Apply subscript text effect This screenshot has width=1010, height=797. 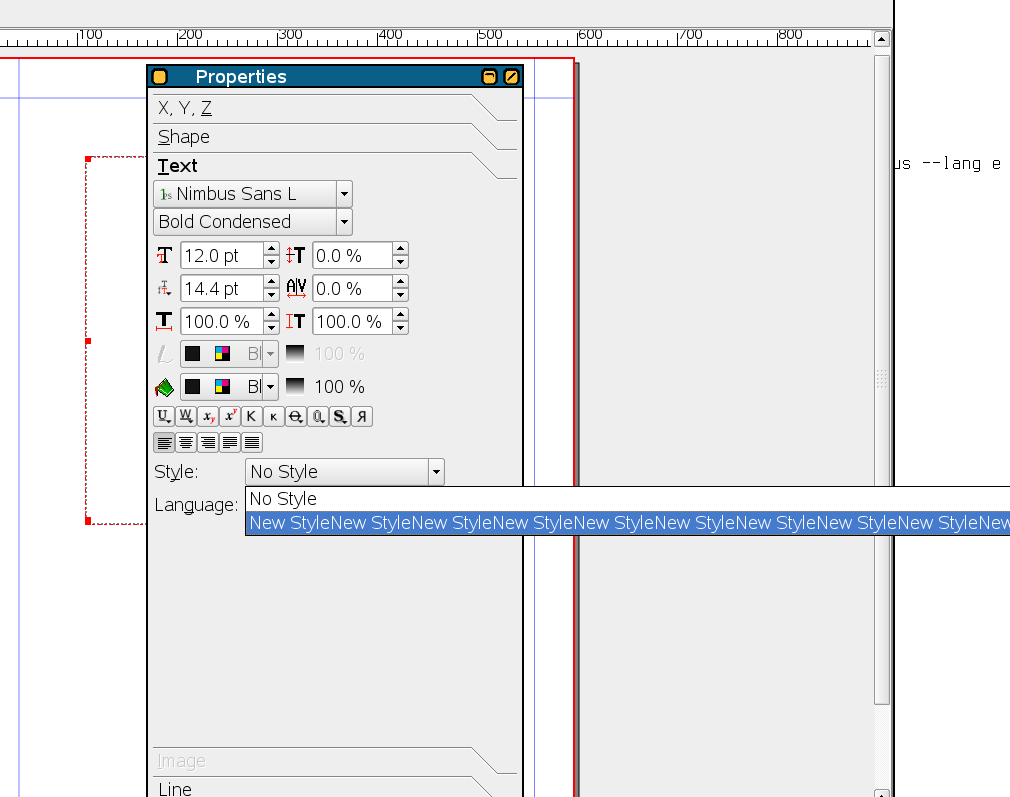pyautogui.click(x=208, y=416)
